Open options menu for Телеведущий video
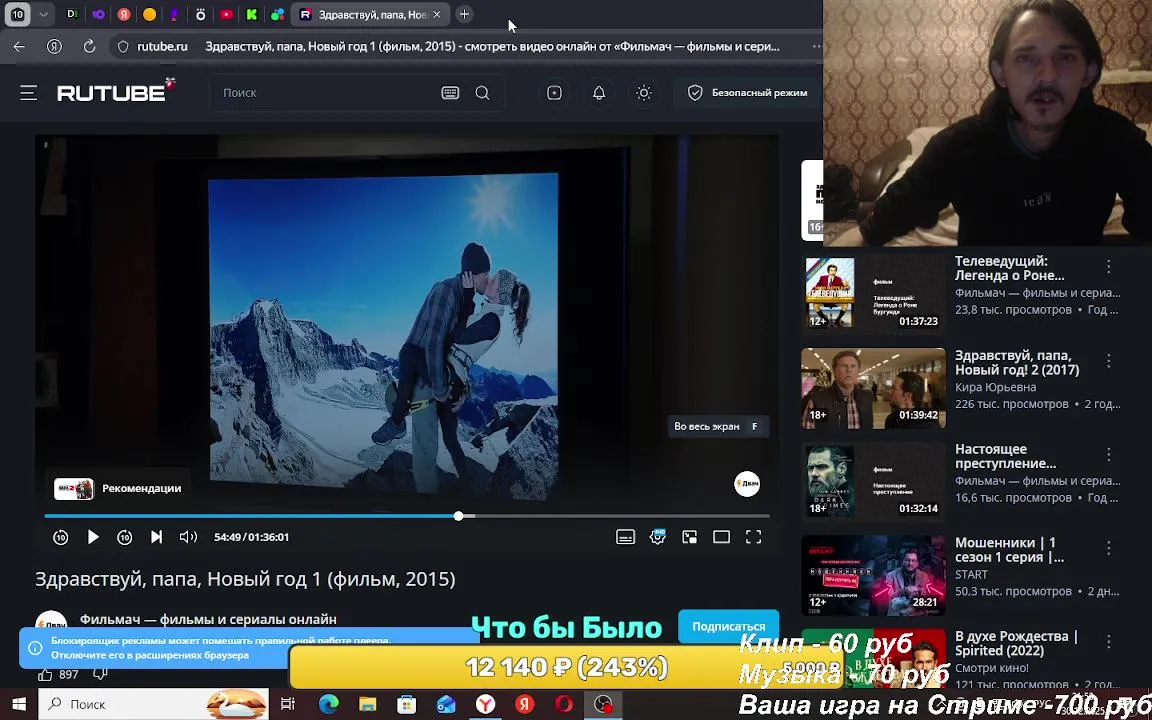The height and width of the screenshot is (720, 1152). (x=1109, y=267)
